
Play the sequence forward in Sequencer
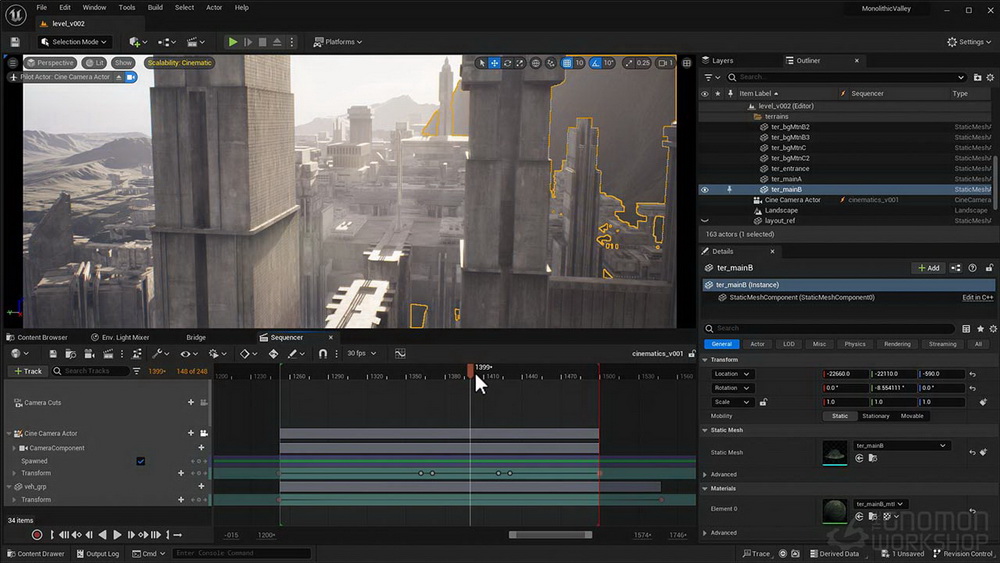pos(117,535)
